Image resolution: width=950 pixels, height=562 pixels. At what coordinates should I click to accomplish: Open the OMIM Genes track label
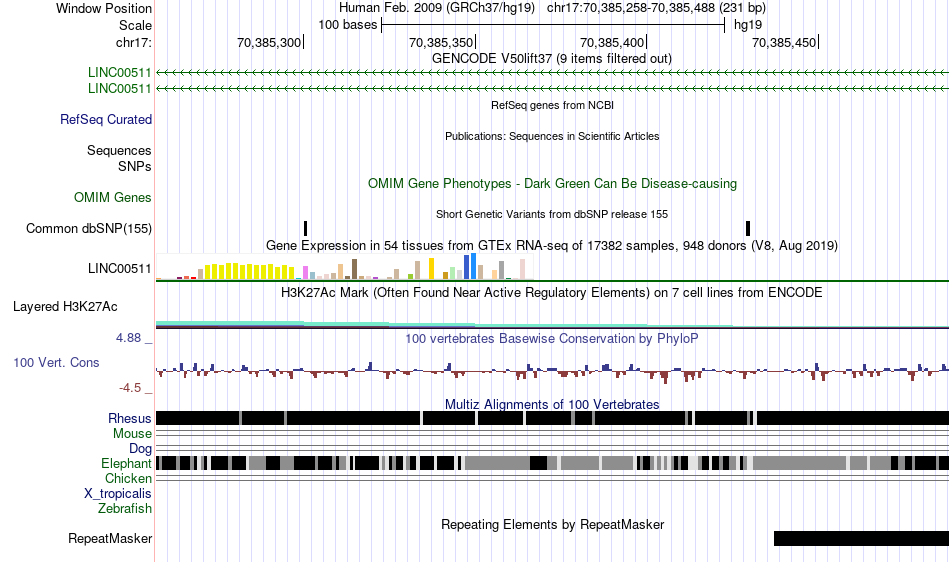(113, 197)
